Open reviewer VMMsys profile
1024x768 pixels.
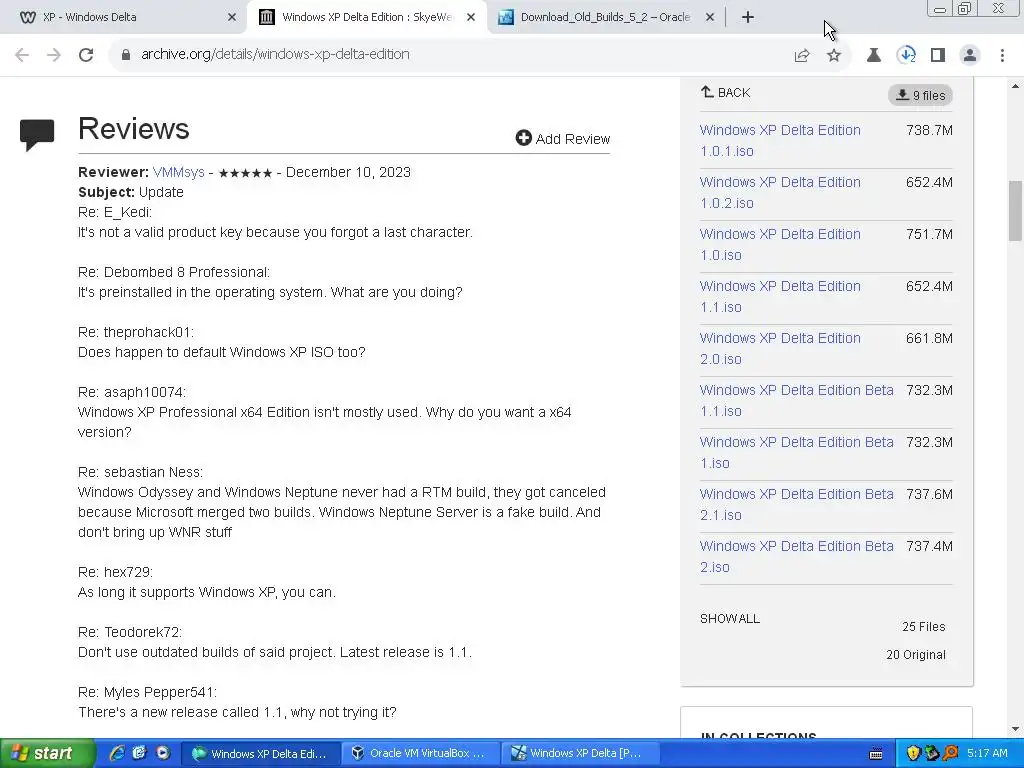tap(178, 172)
